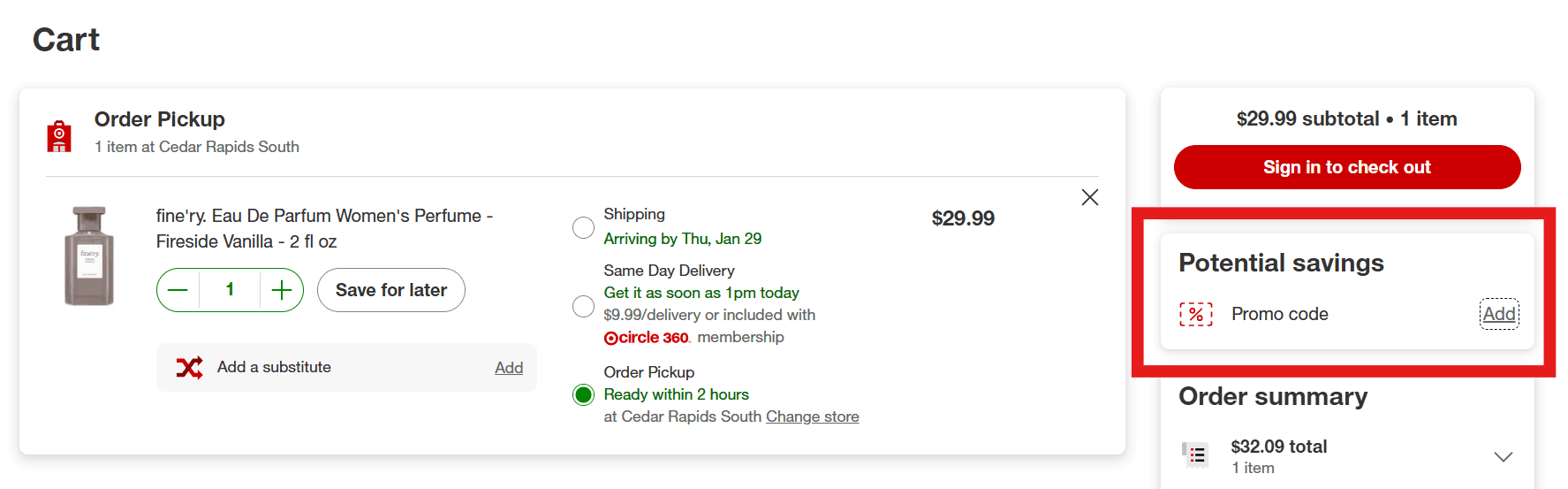This screenshot has height=489, width=1568.
Task: Click the substitute shuffle arrows icon
Action: point(189,368)
